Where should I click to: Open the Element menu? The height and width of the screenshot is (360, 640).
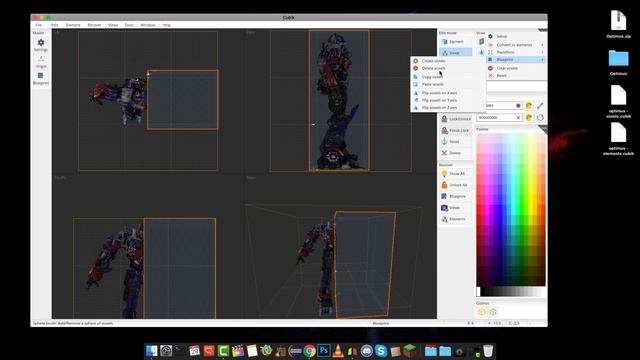(x=73, y=25)
